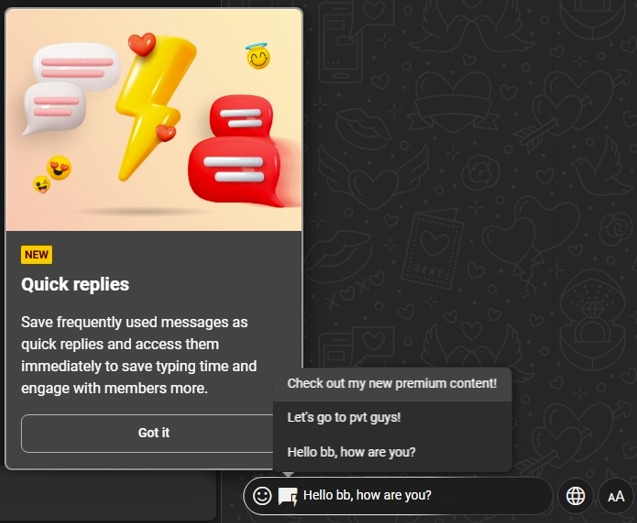Open the emoji picker smiley icon
The height and width of the screenshot is (523, 637).
click(x=262, y=496)
